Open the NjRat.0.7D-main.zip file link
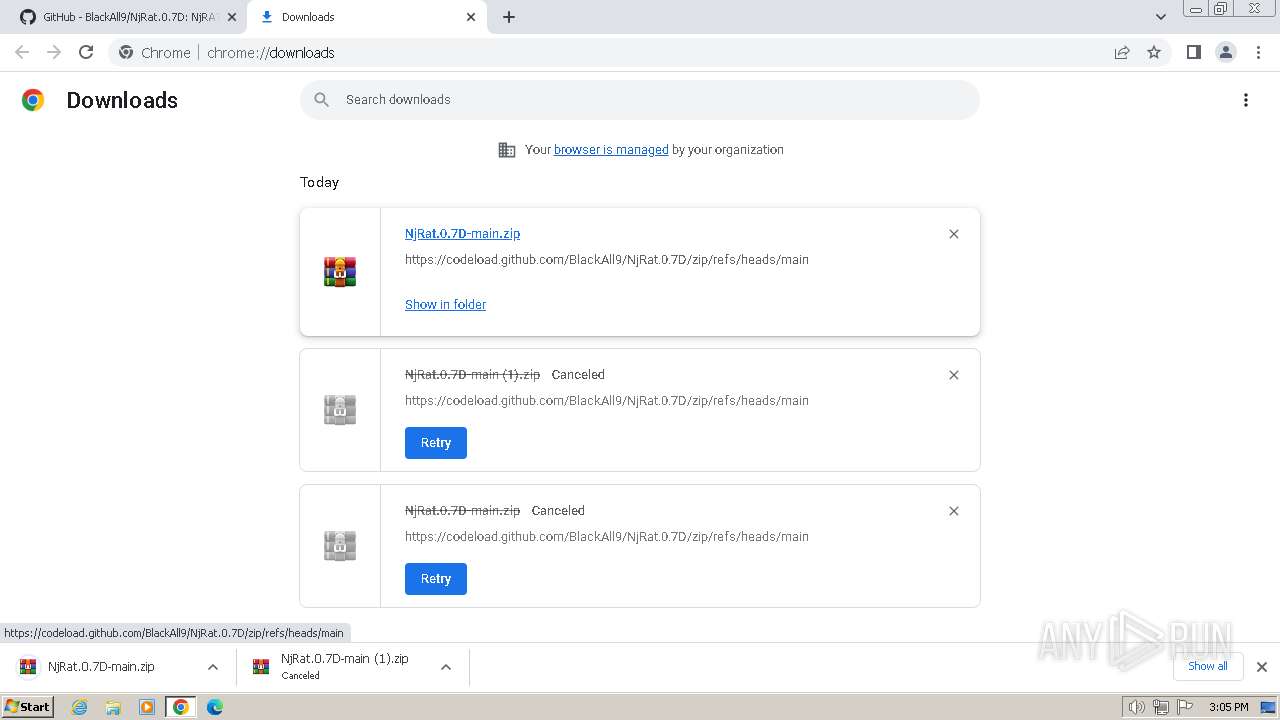 [462, 233]
